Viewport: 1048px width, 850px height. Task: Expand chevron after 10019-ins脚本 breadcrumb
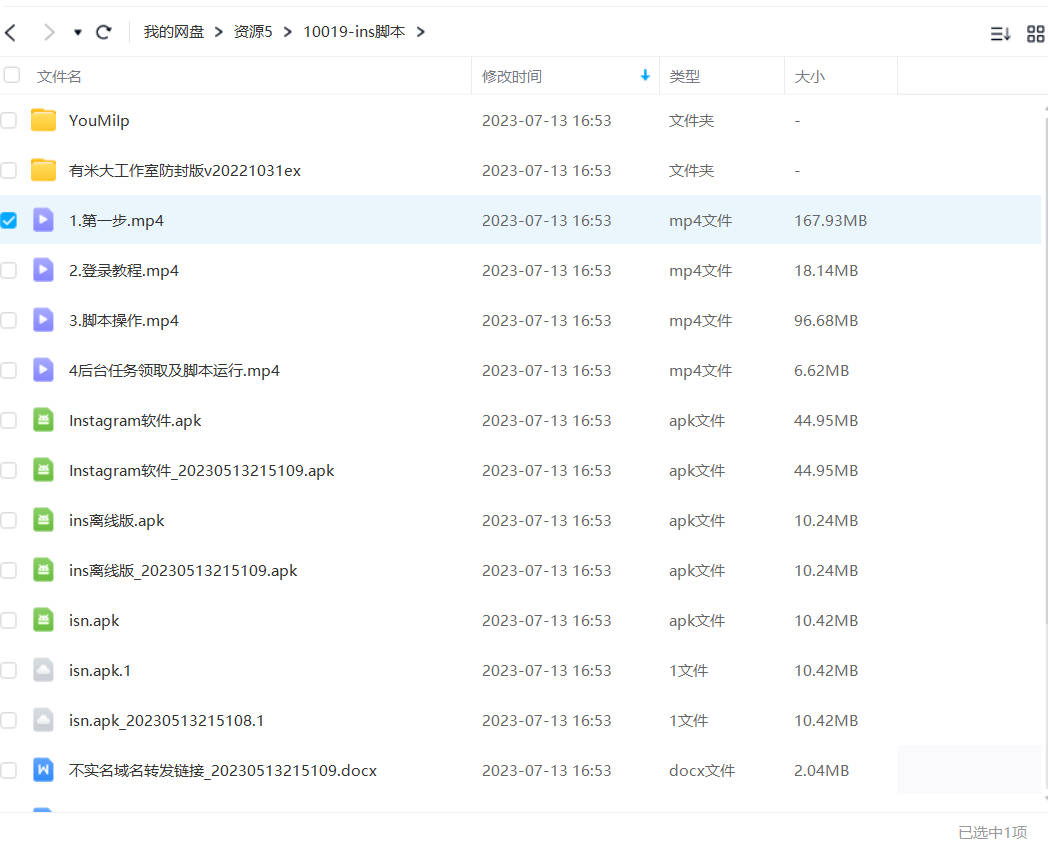pos(420,32)
